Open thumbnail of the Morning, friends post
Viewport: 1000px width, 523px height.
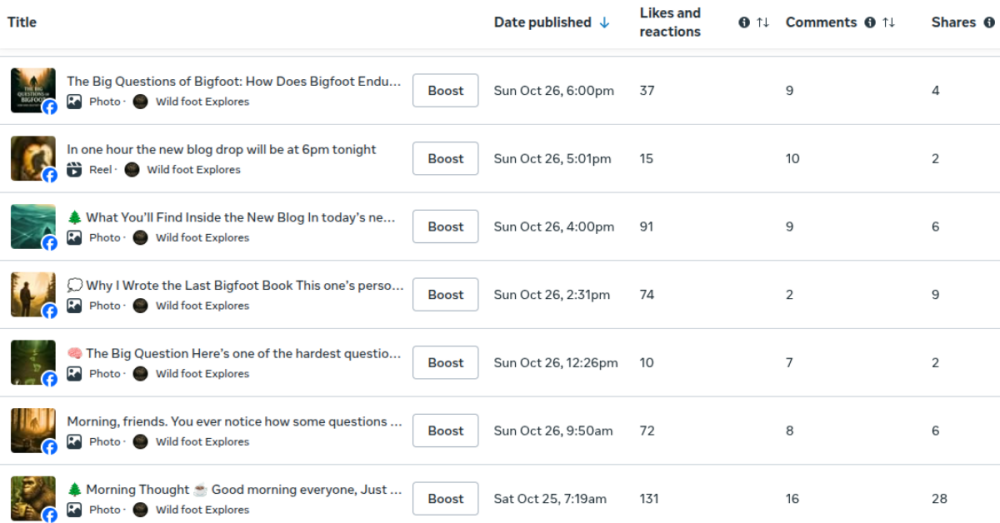[32, 431]
